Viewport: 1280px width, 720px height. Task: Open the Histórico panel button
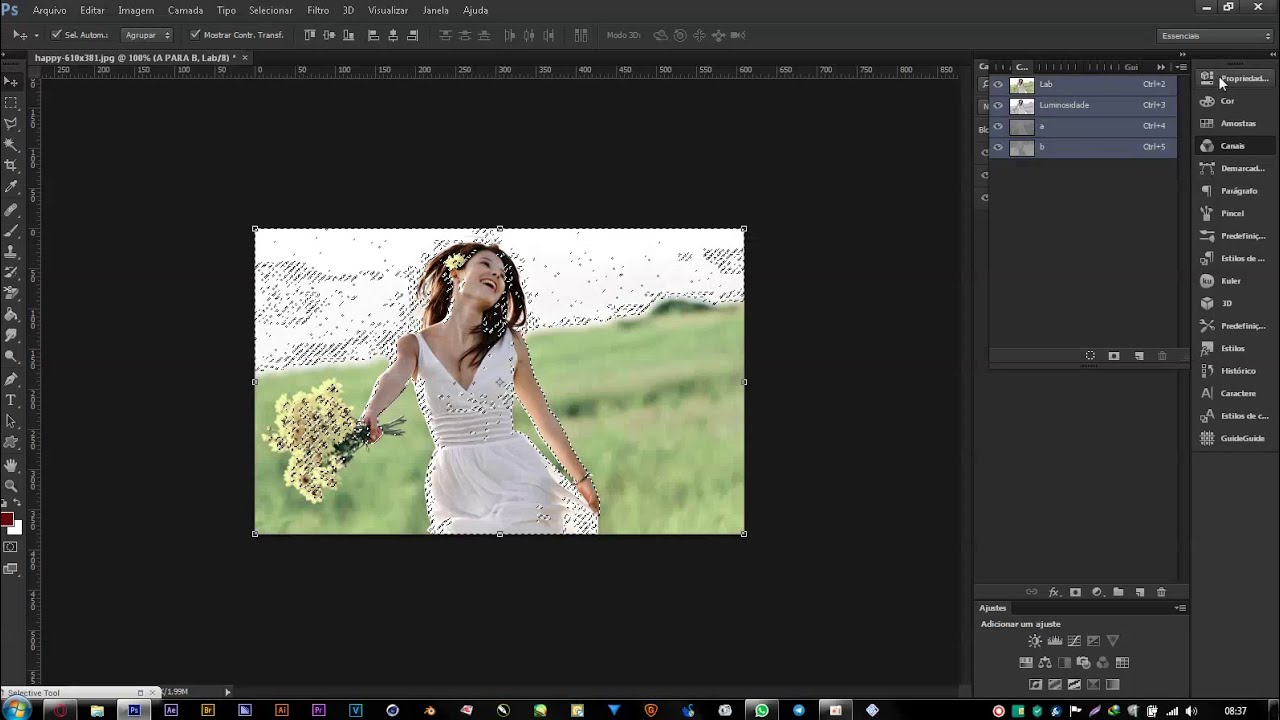point(1235,371)
